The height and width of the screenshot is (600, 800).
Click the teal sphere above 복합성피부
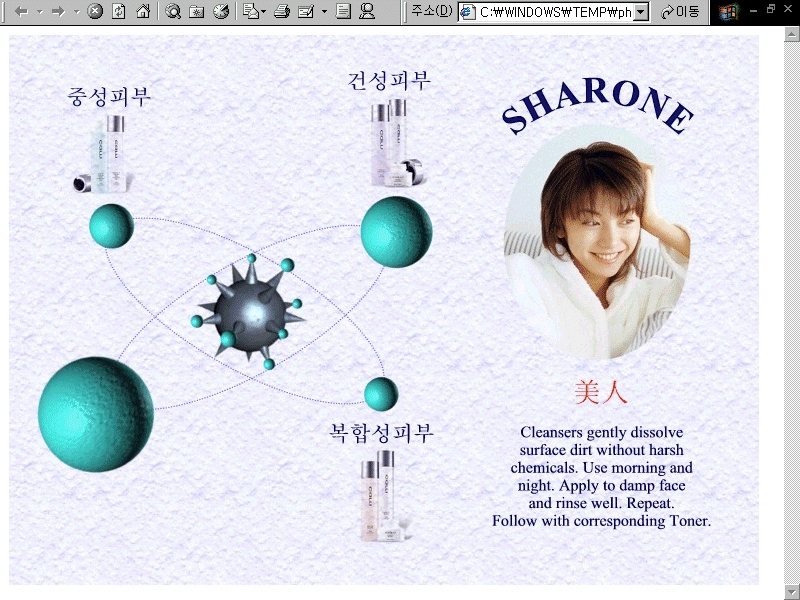(381, 394)
